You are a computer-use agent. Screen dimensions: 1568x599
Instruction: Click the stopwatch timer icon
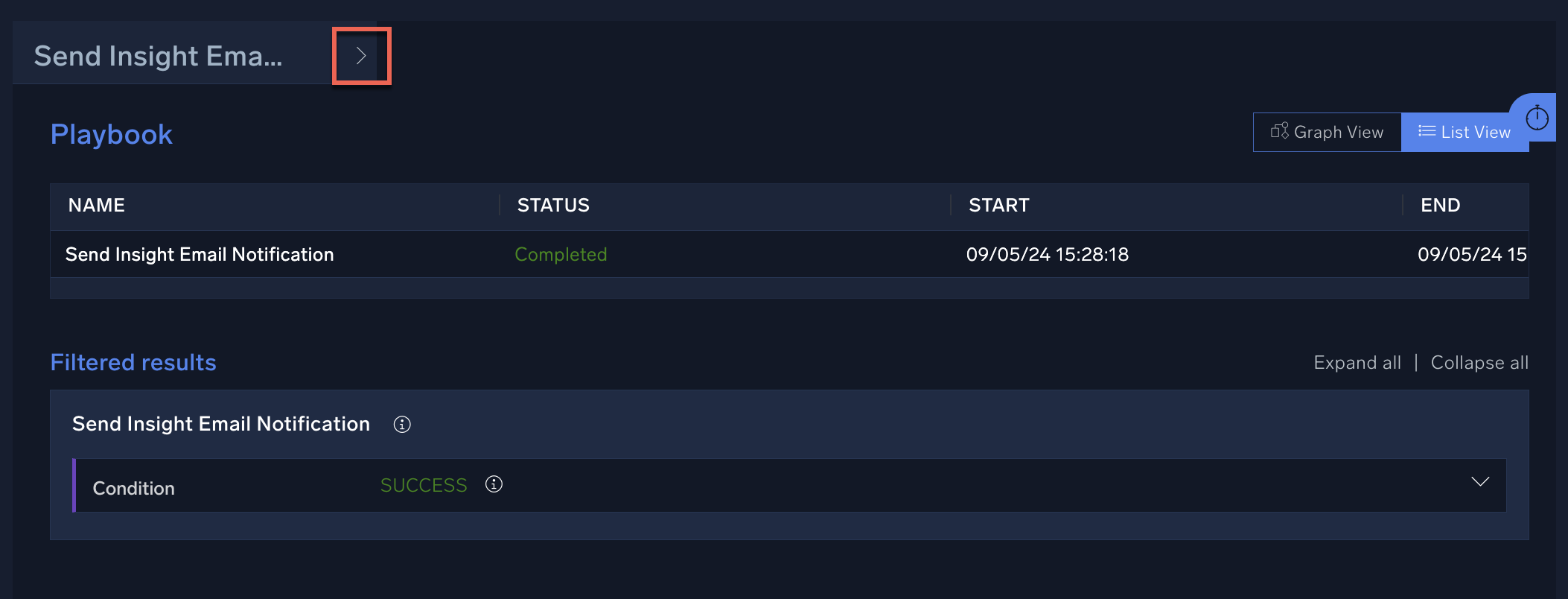[1537, 118]
